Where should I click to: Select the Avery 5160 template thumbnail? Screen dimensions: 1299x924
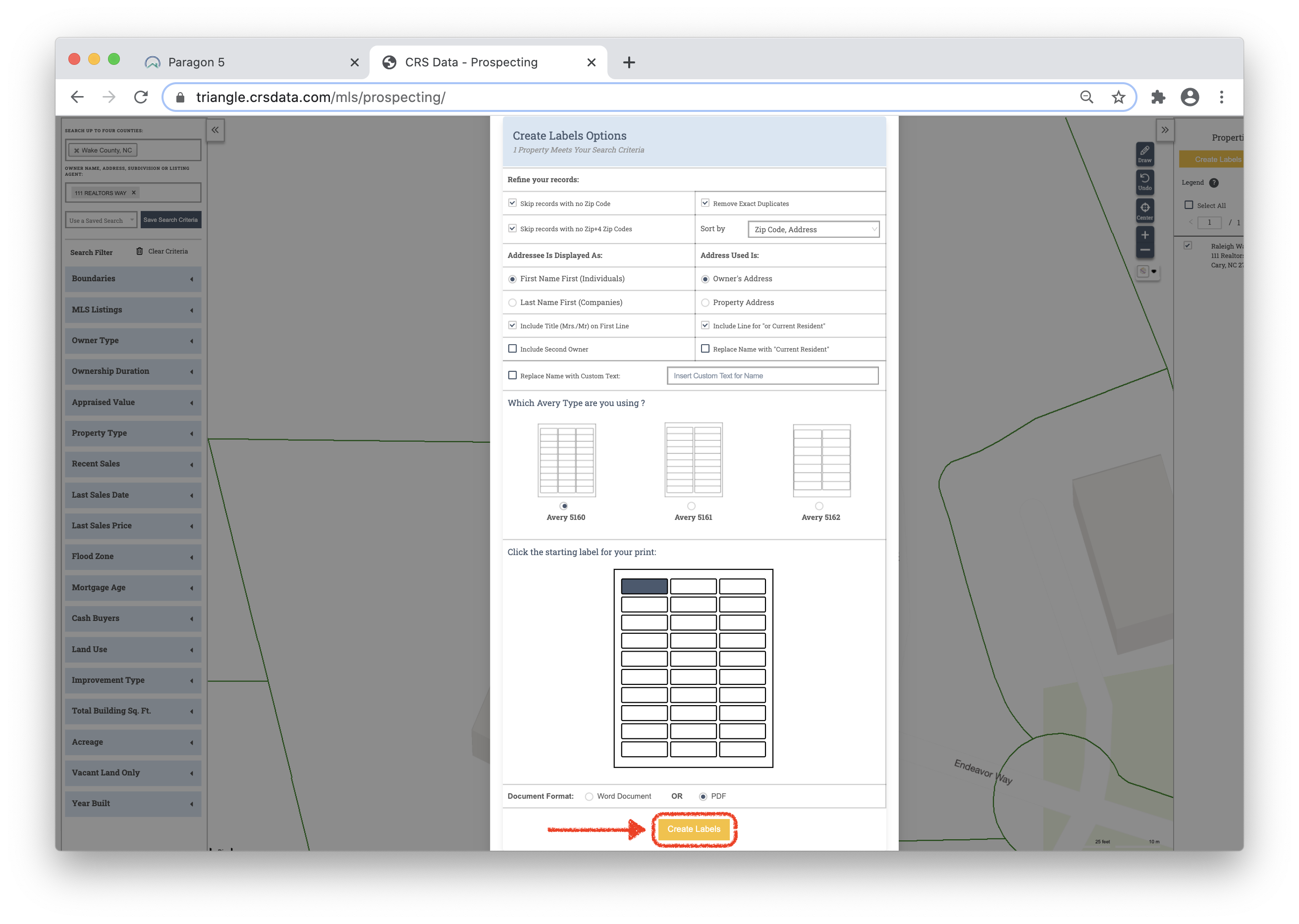(x=566, y=461)
